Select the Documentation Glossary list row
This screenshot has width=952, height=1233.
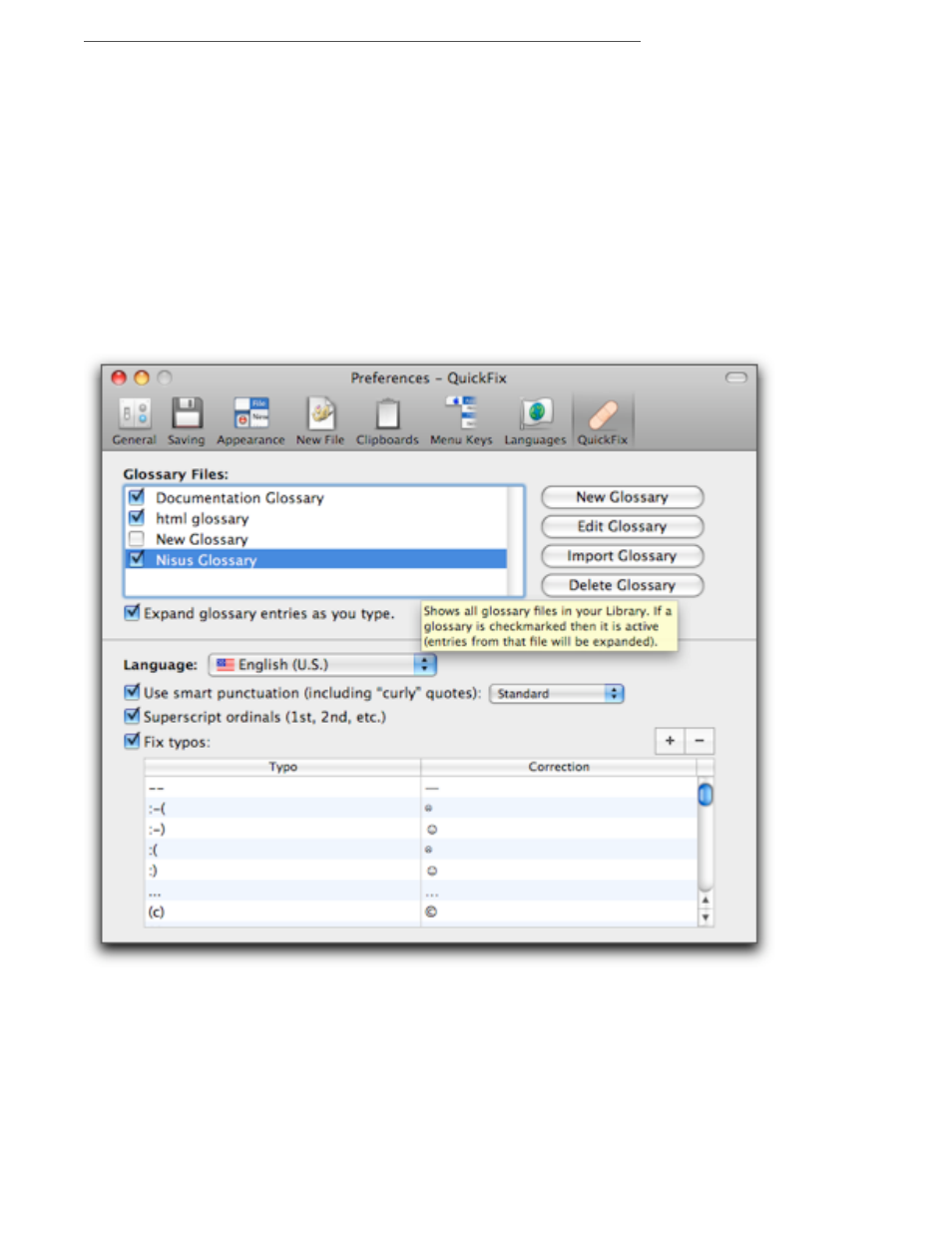point(315,497)
